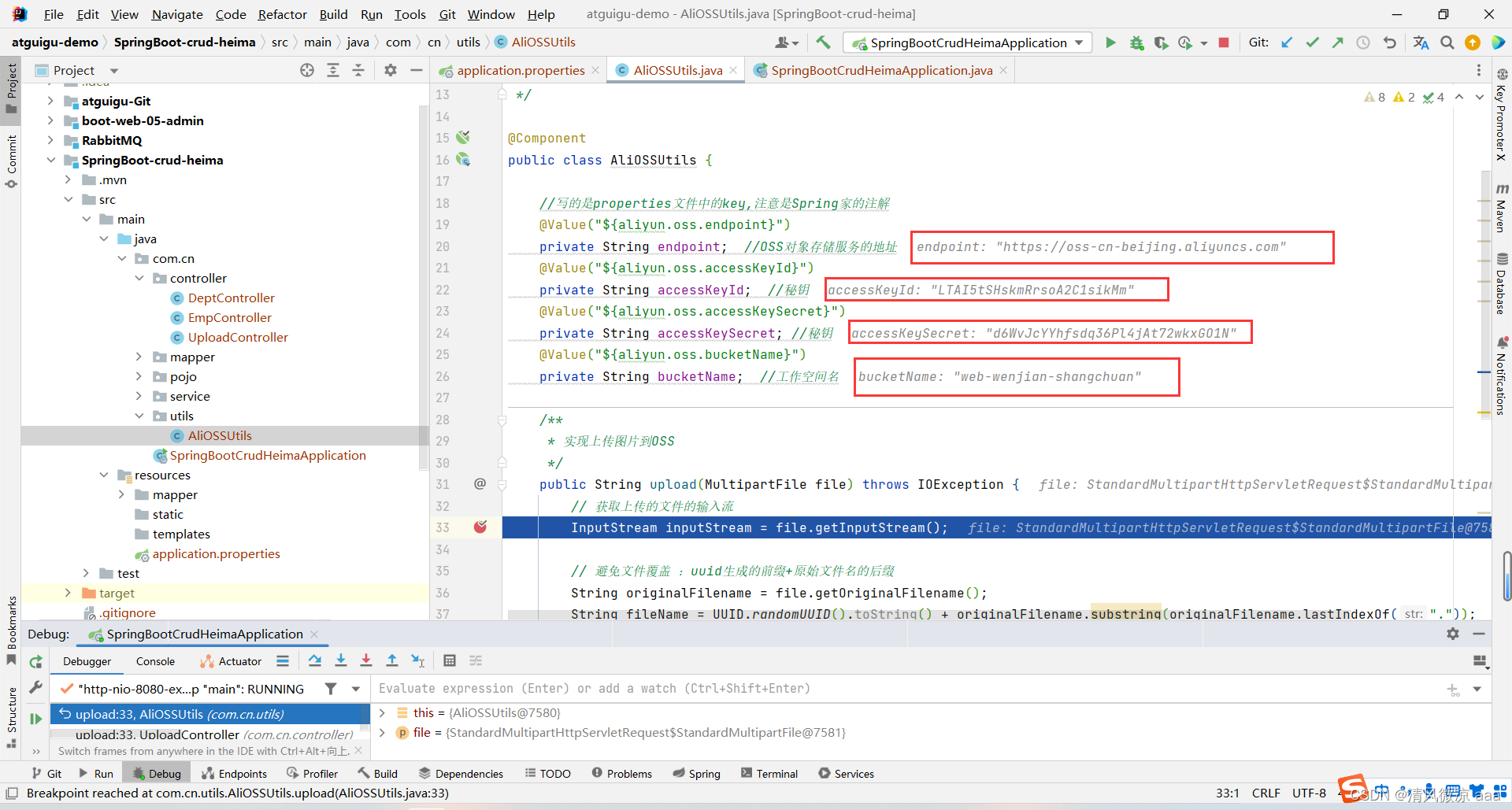
Task: Open the Problems tool window
Action: coord(621,774)
